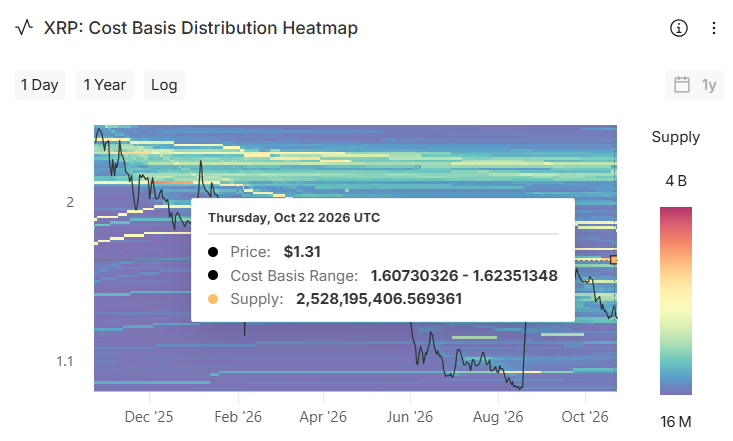Viewport: 733px width, 441px height.
Task: Open the three-dot options menu
Action: pos(713,28)
